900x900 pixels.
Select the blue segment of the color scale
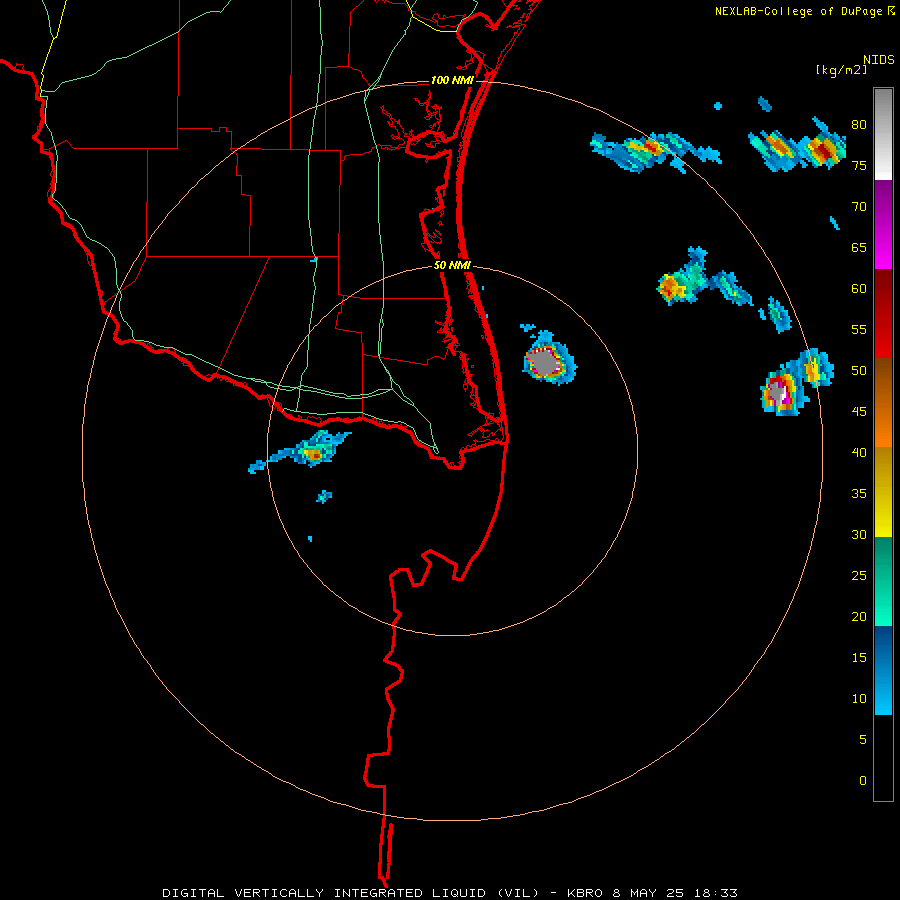pyautogui.click(x=883, y=670)
